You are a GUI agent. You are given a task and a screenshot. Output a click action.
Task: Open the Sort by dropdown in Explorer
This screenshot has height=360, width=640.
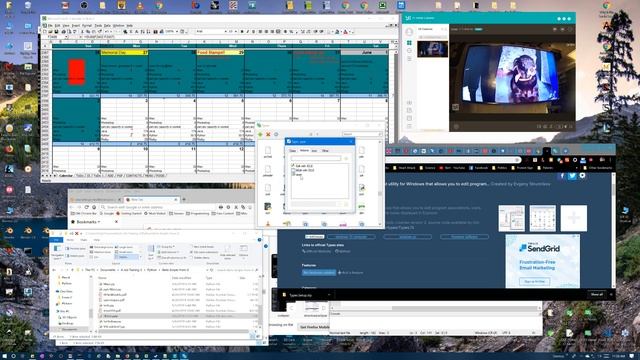151,252
